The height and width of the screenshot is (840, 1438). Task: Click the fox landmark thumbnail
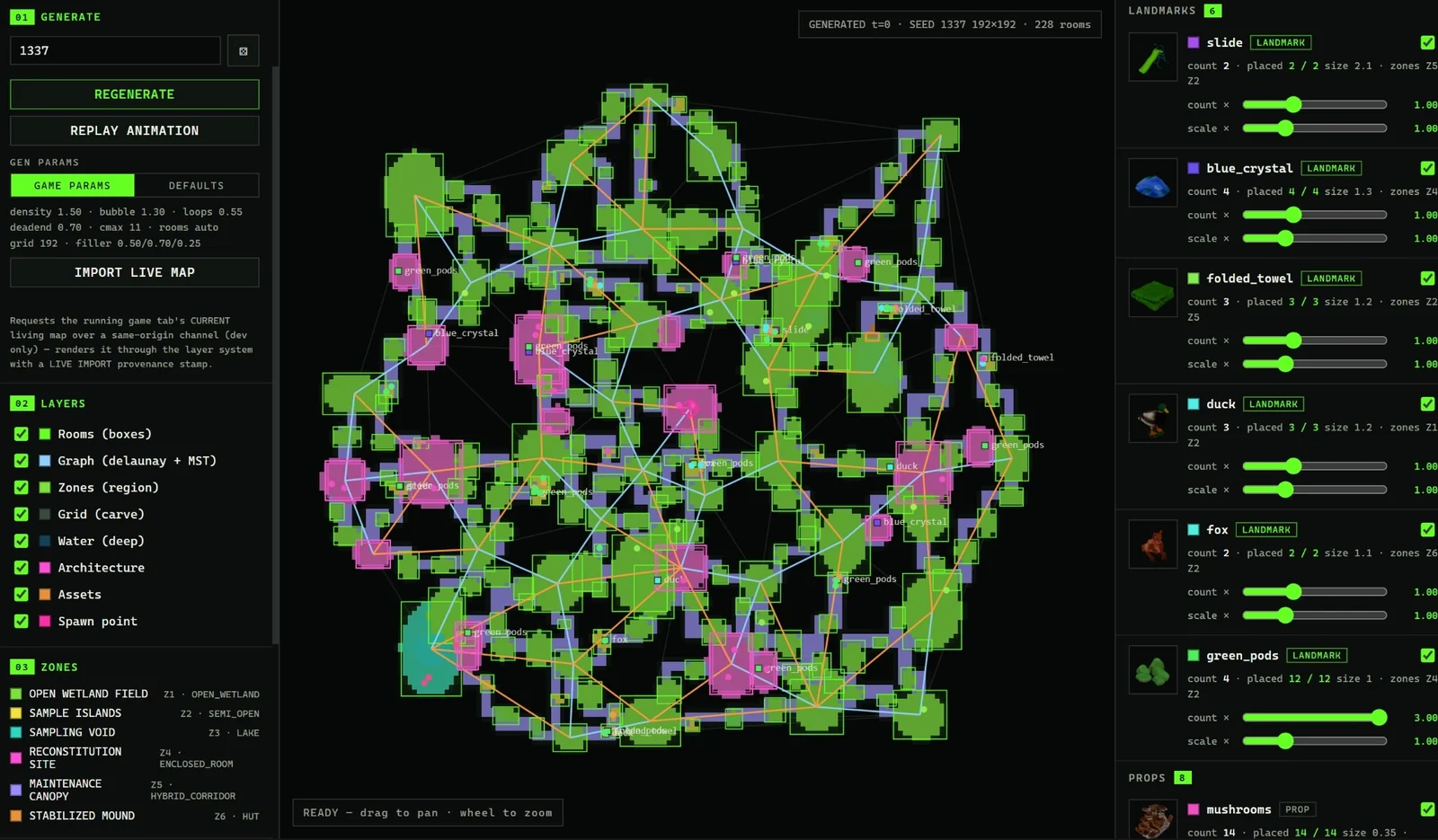click(1153, 545)
